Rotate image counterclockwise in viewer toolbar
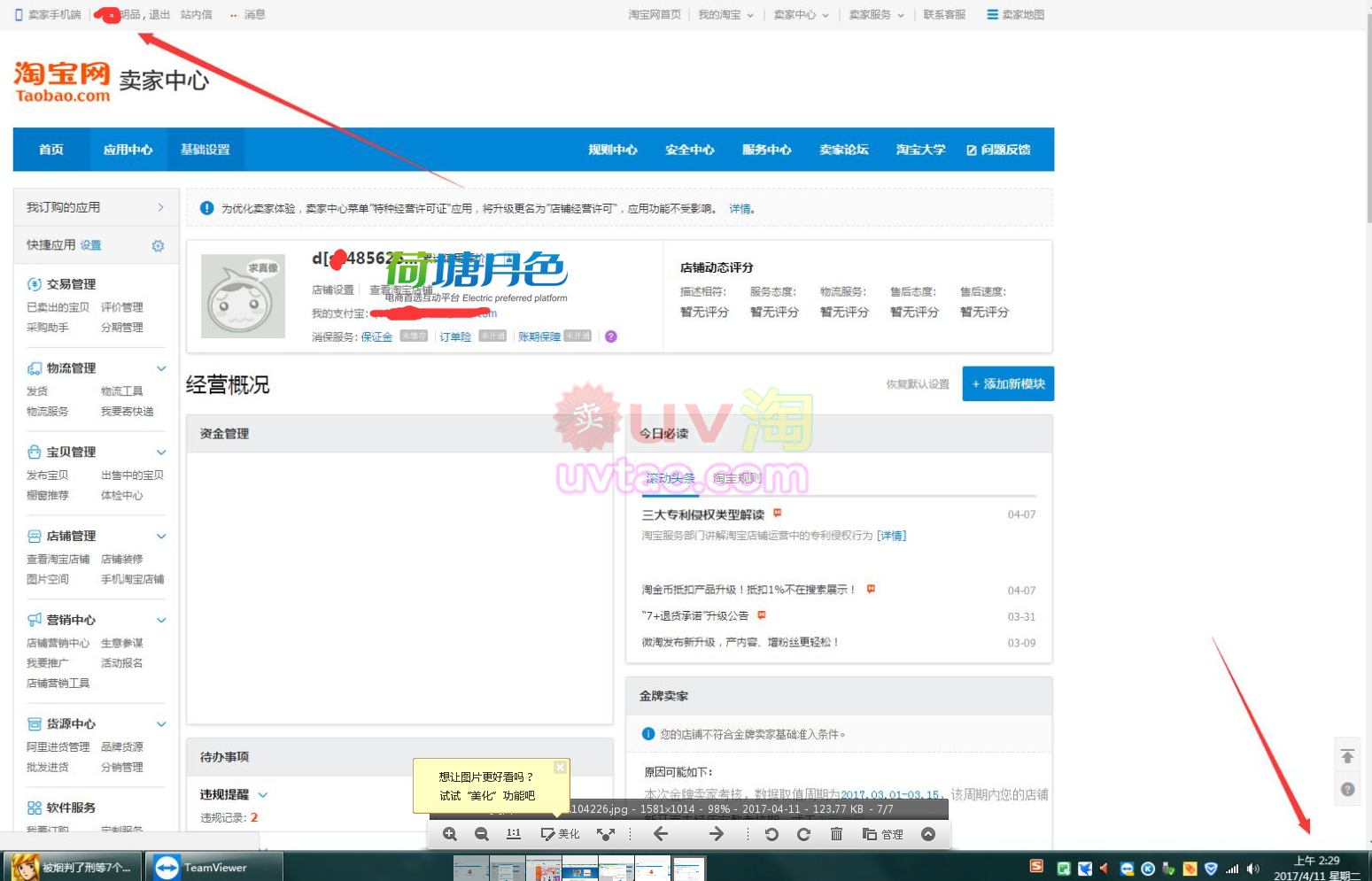1372x881 pixels. click(x=771, y=834)
